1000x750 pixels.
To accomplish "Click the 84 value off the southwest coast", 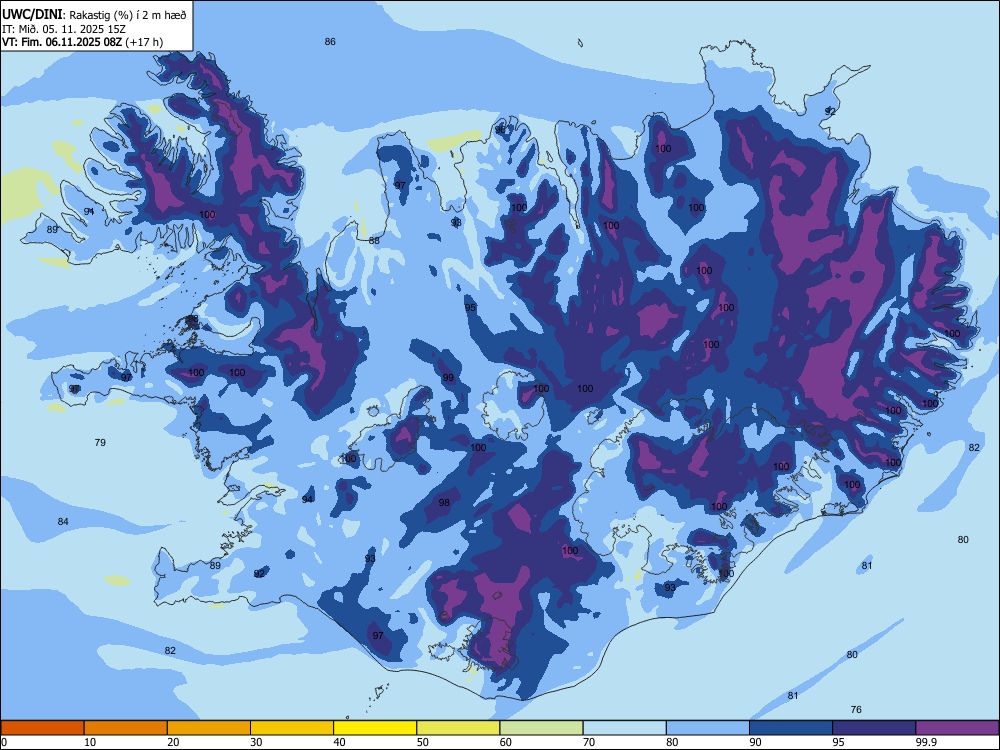I will (x=63, y=522).
